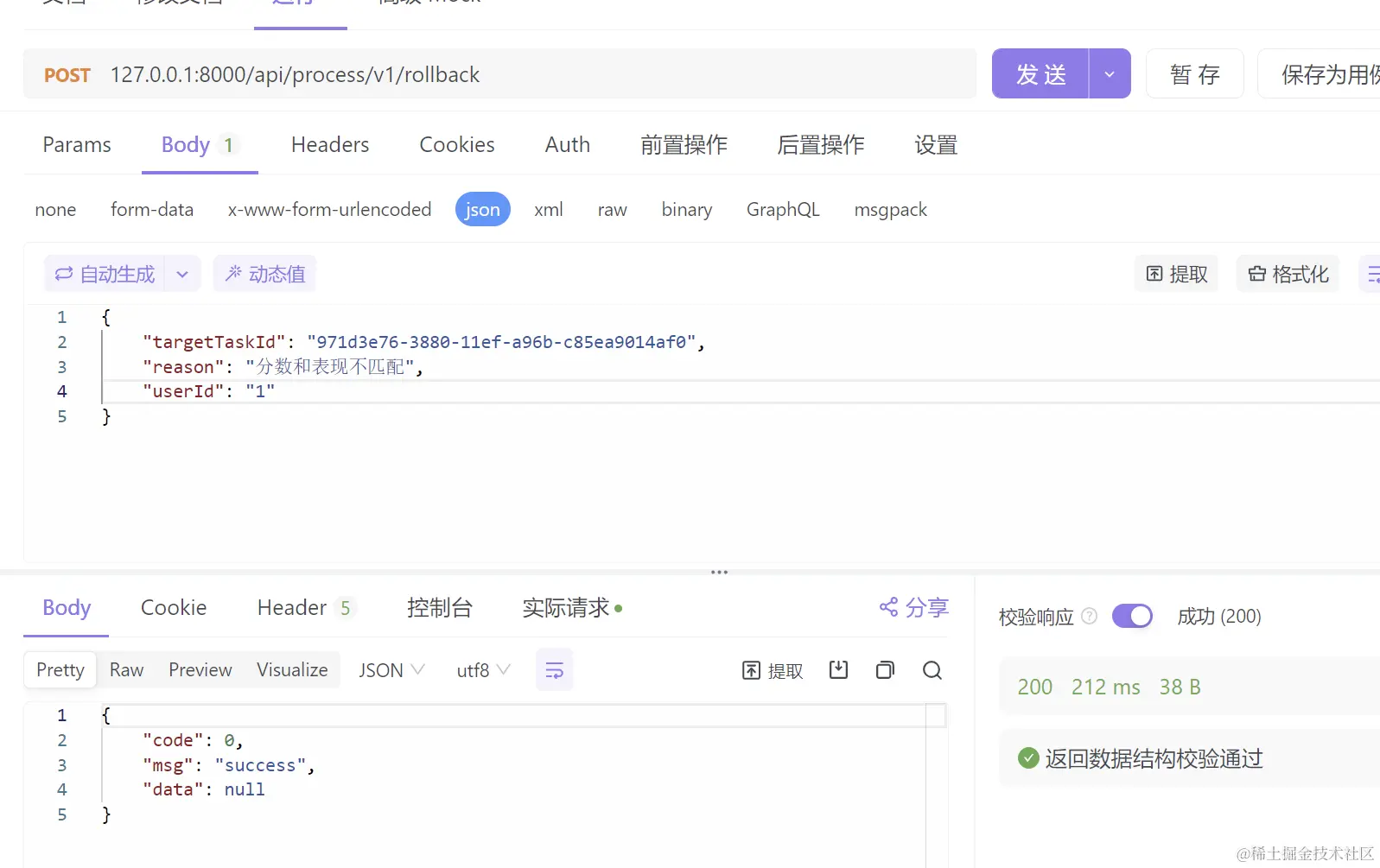Toggle the word wrap icon
This screenshot has width=1380, height=868.
tap(555, 670)
